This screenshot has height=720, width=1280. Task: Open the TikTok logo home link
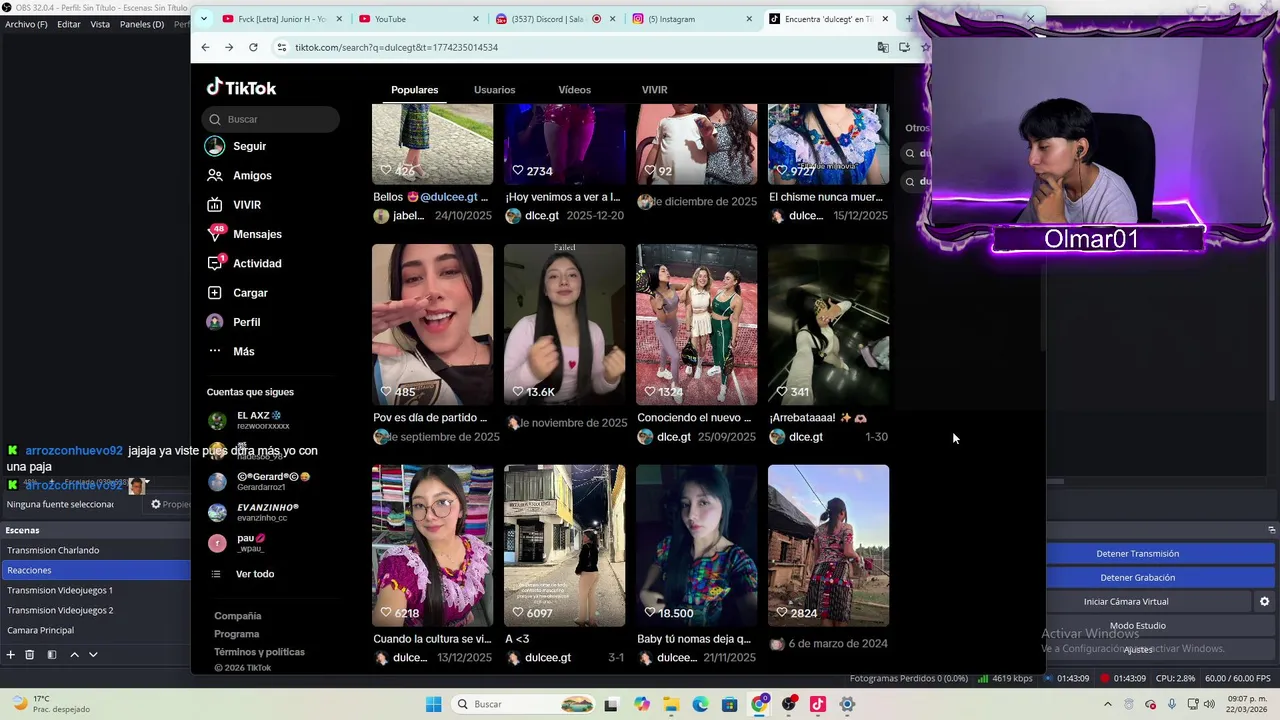[x=241, y=88]
